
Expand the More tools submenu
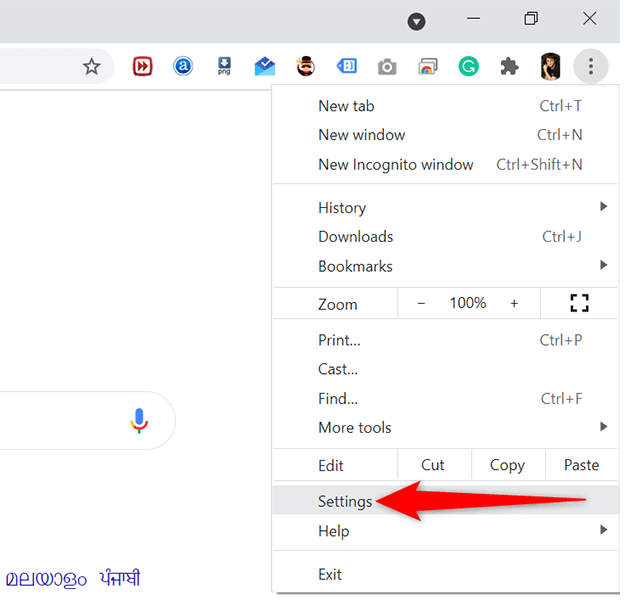(445, 428)
